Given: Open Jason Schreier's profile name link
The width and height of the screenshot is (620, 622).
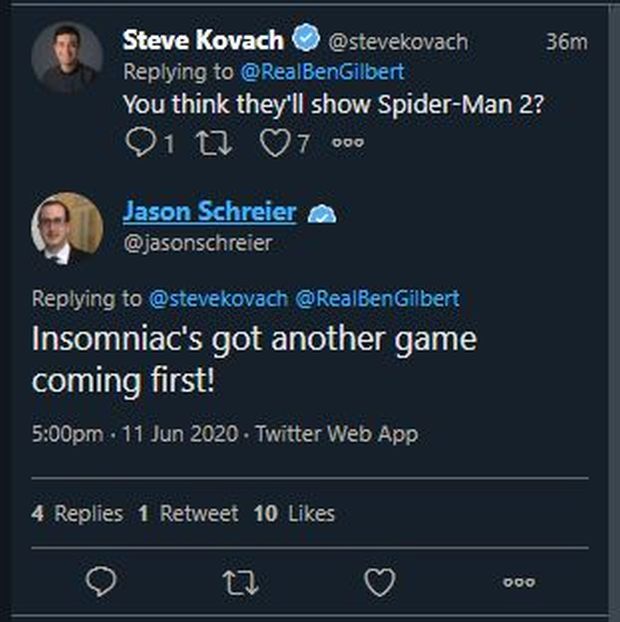Looking at the screenshot, I should point(209,212).
